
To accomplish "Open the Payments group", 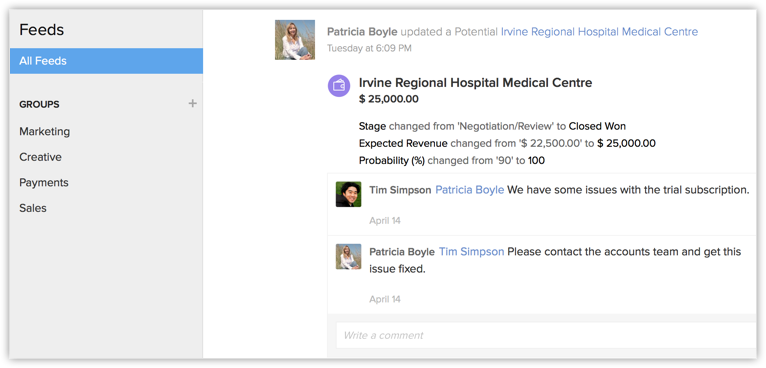I will click(43, 182).
